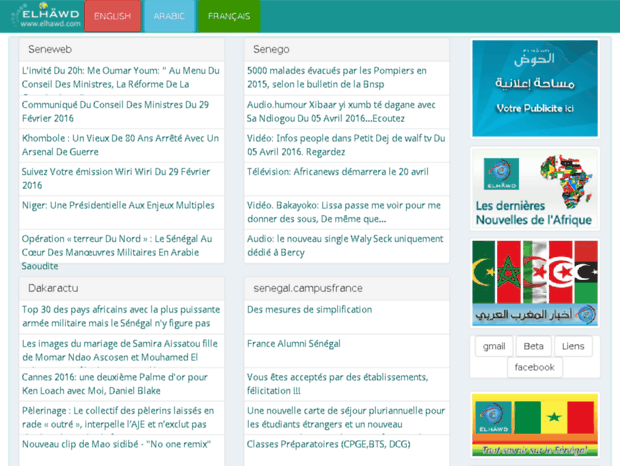This screenshot has width=620, height=466.
Task: Open the Dakaractu section header
Action: [x=122, y=288]
